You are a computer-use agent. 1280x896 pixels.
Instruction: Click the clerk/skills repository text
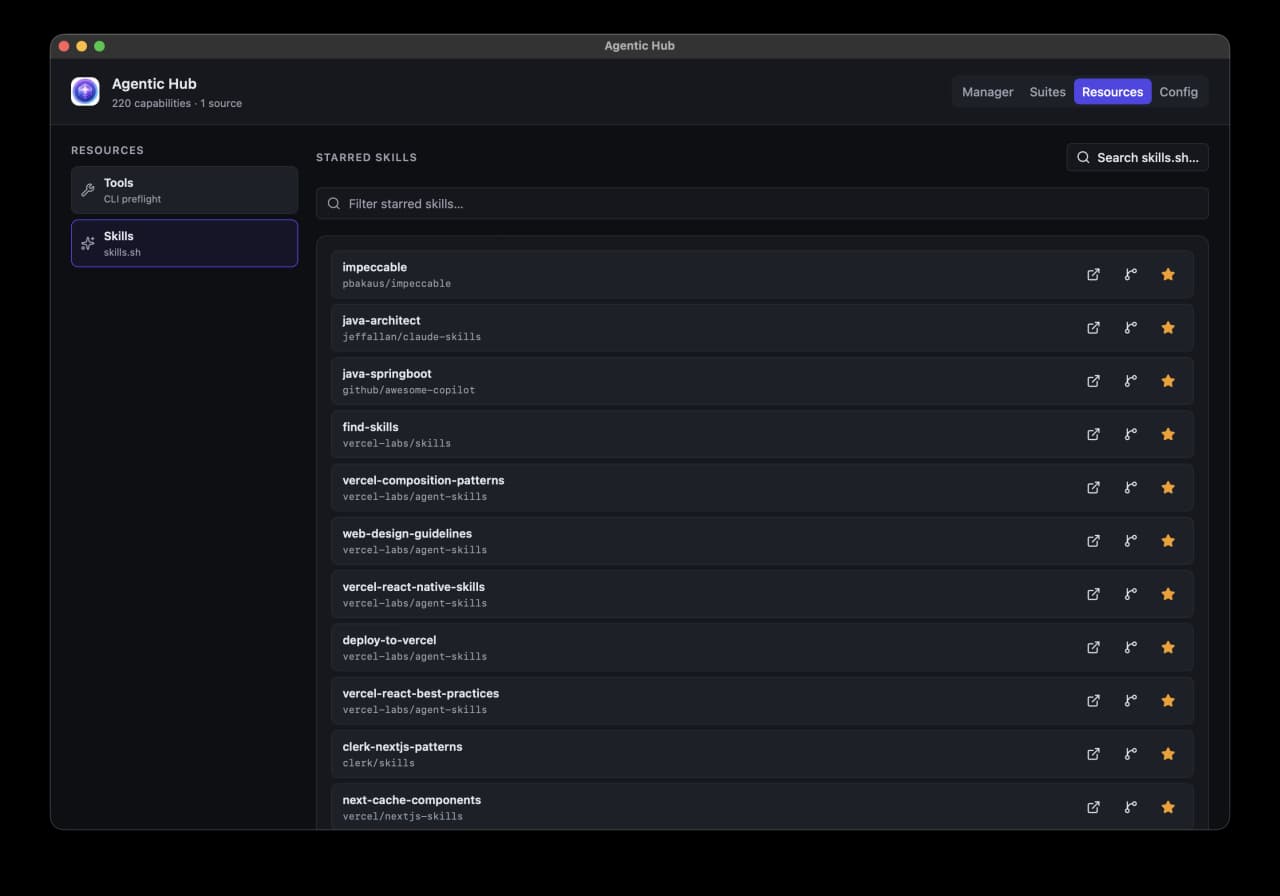379,763
